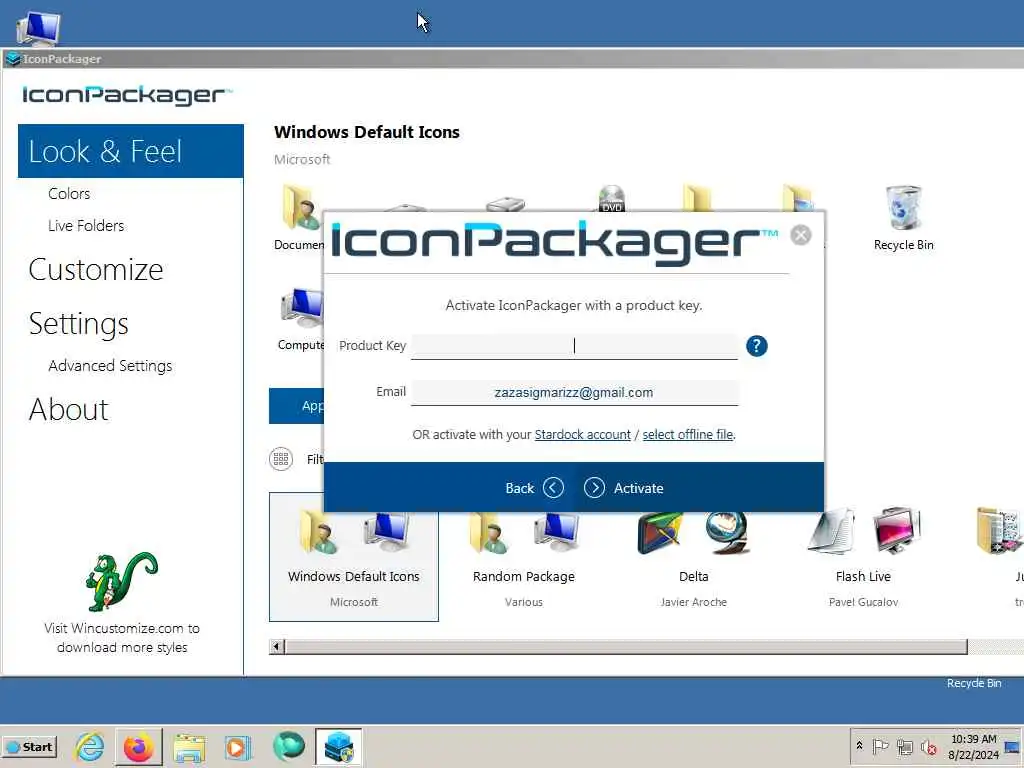Click the green swirl taskbar application icon
Image resolution: width=1024 pixels, height=768 pixels.
tap(288, 746)
